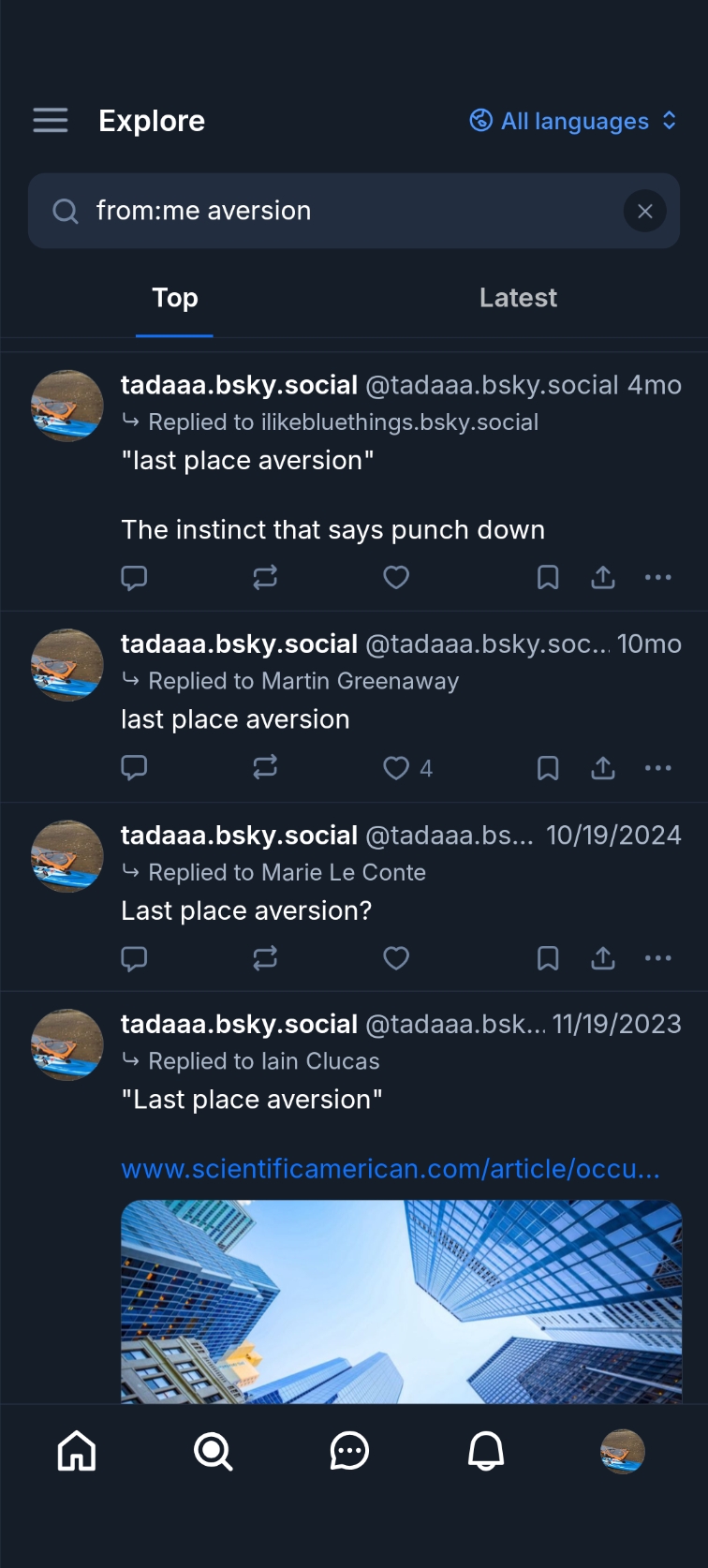Image resolution: width=708 pixels, height=1568 pixels.
Task: Open Notifications bell
Action: [x=486, y=1452]
